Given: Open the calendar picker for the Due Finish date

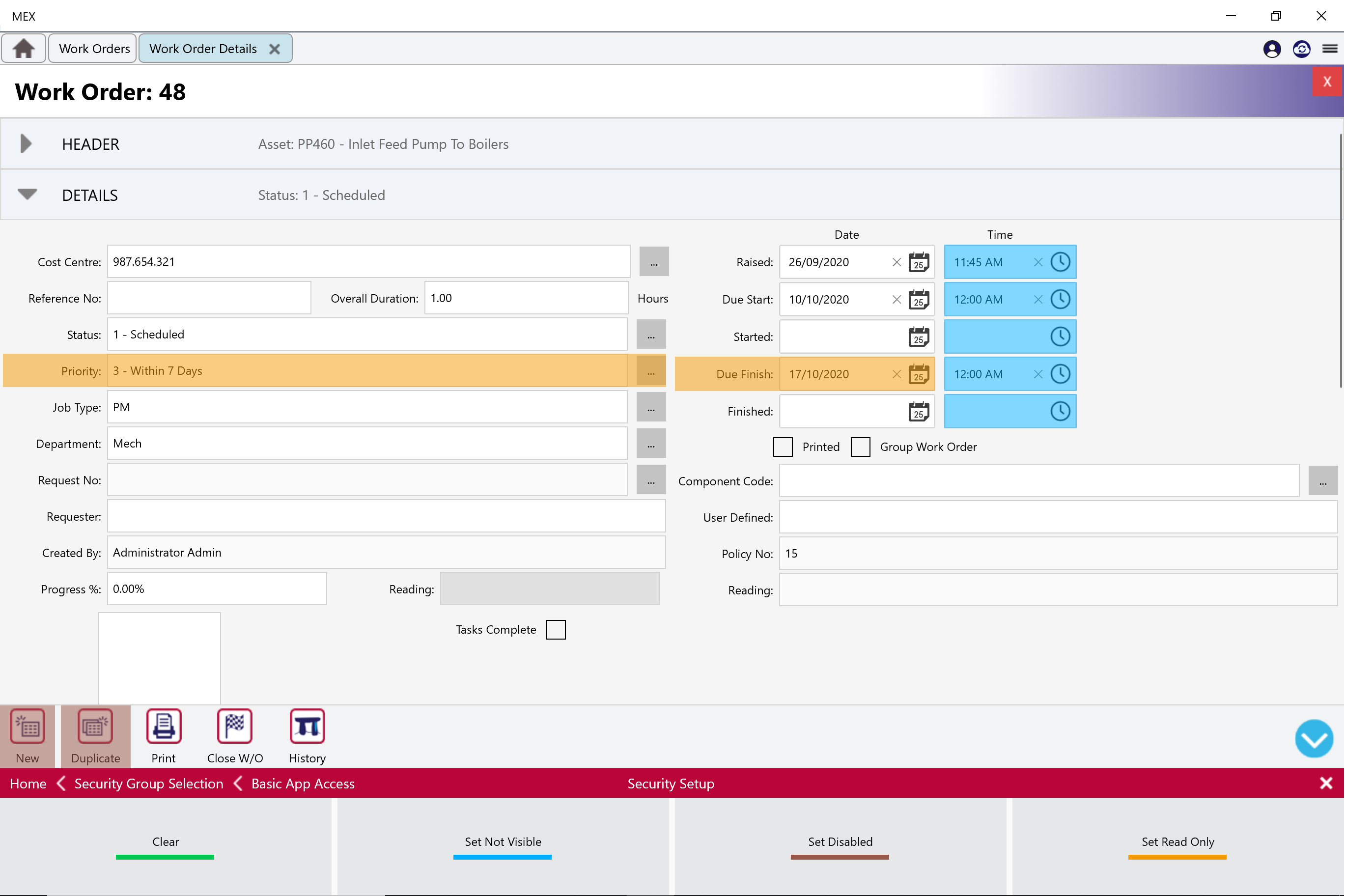Looking at the screenshot, I should click(919, 374).
